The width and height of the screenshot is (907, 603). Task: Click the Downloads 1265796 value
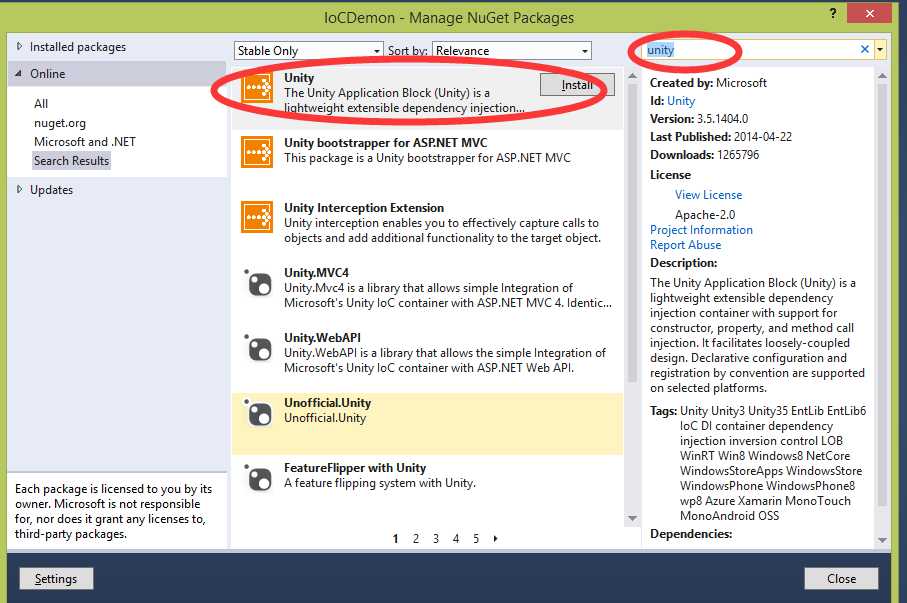(x=738, y=155)
